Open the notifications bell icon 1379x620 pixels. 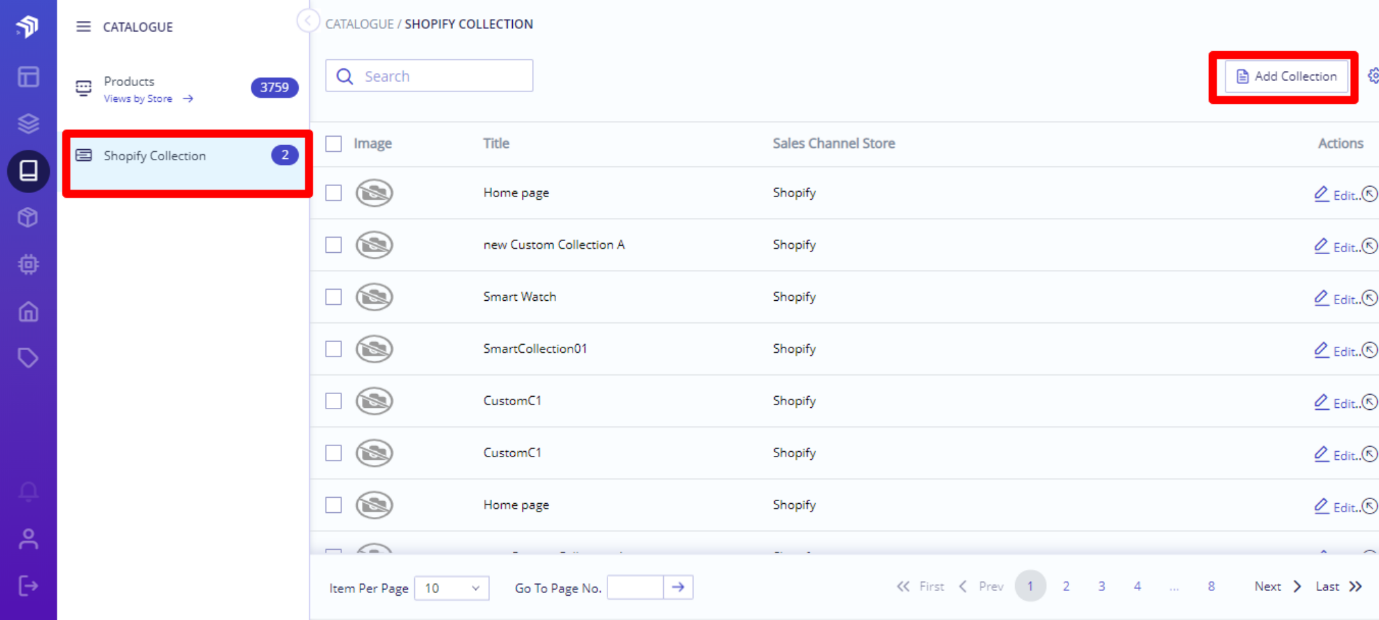[28, 492]
